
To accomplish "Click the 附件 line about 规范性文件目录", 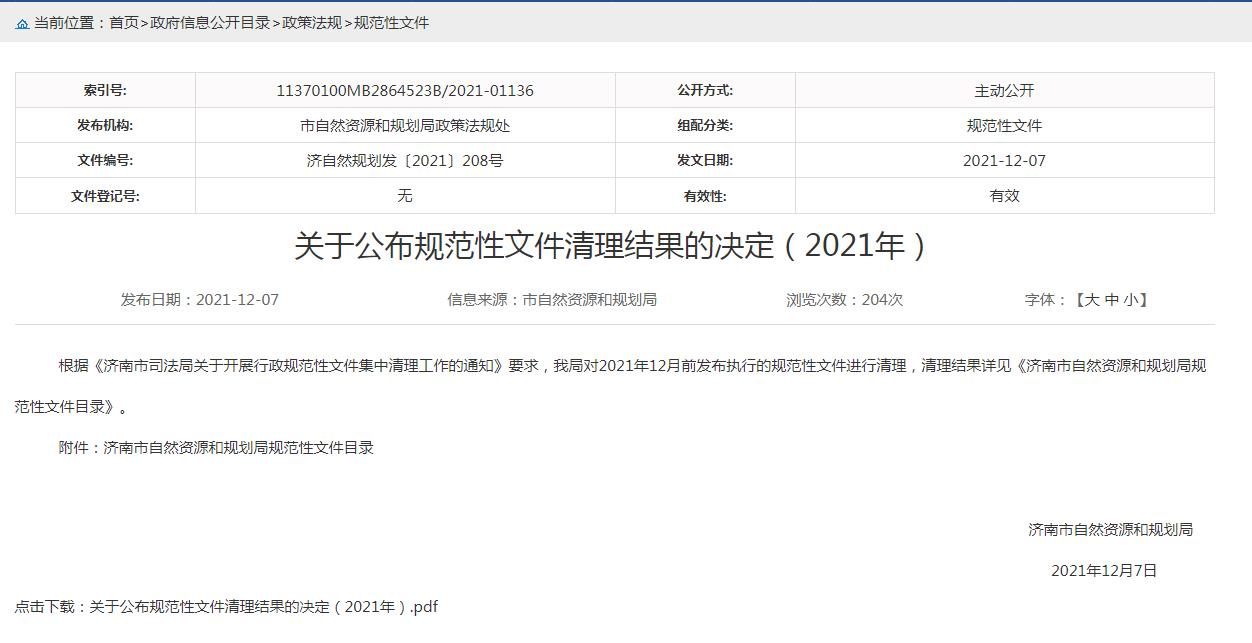I will pos(216,447).
